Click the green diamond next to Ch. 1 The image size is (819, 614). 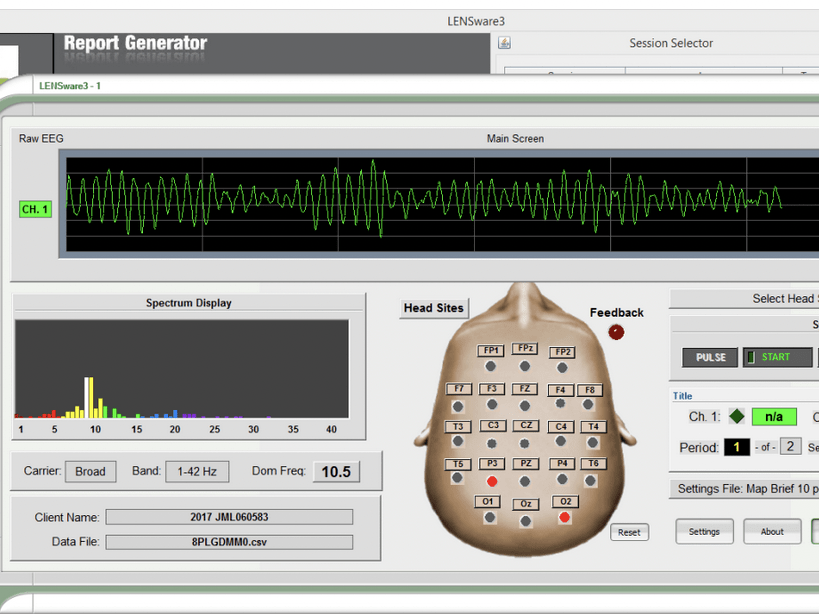pyautogui.click(x=736, y=416)
